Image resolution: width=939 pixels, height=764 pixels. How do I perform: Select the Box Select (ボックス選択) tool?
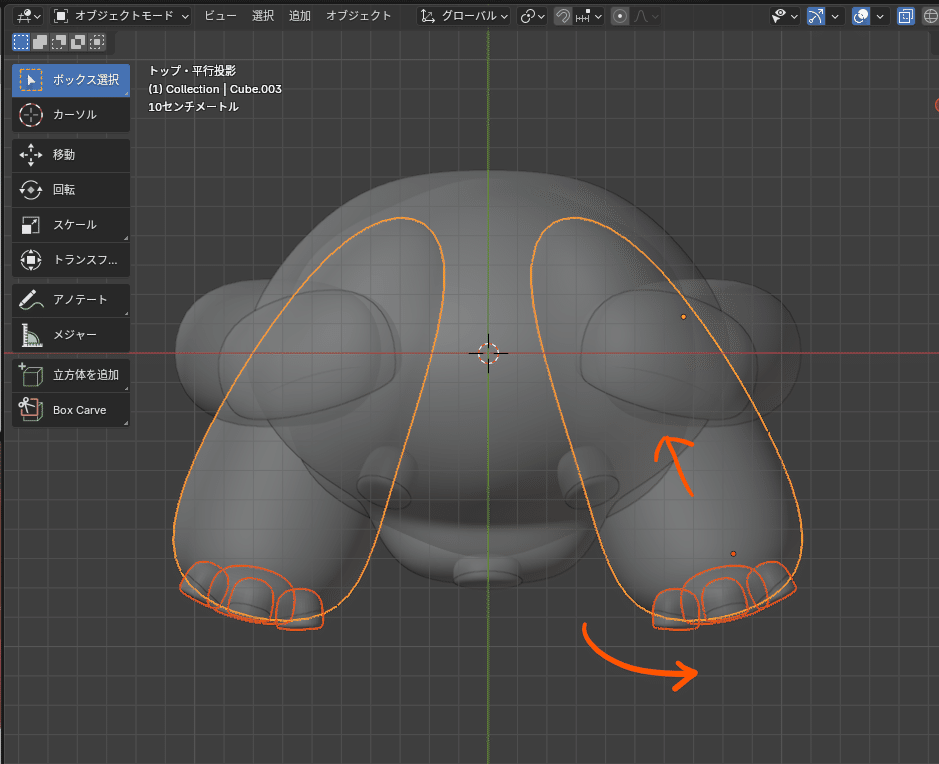(71, 80)
